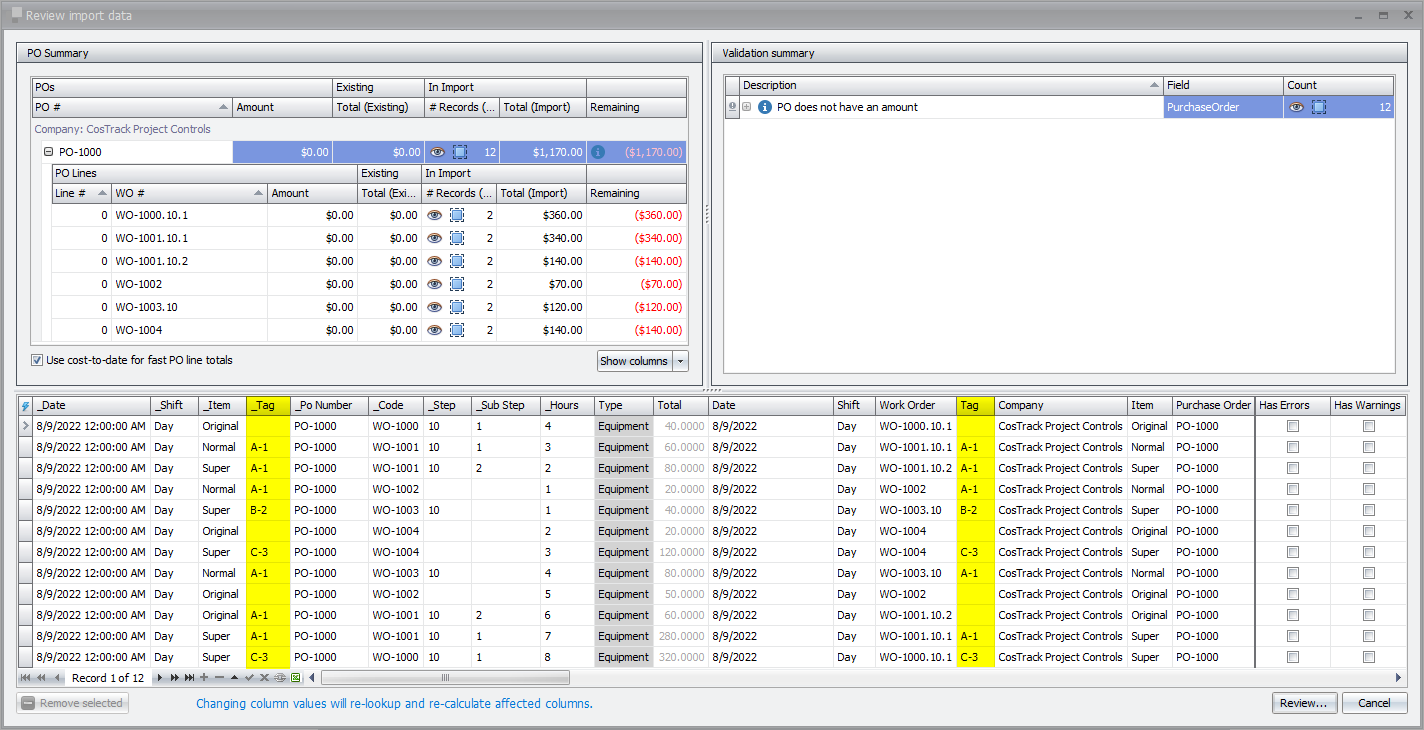Click the eye icon in the Validation summary Count cell

[1296, 107]
